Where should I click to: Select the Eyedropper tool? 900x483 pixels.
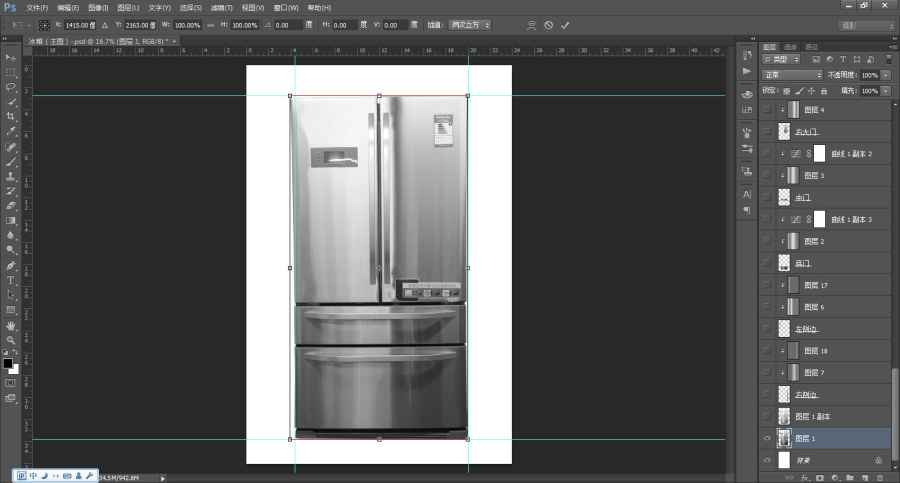pyautogui.click(x=10, y=131)
